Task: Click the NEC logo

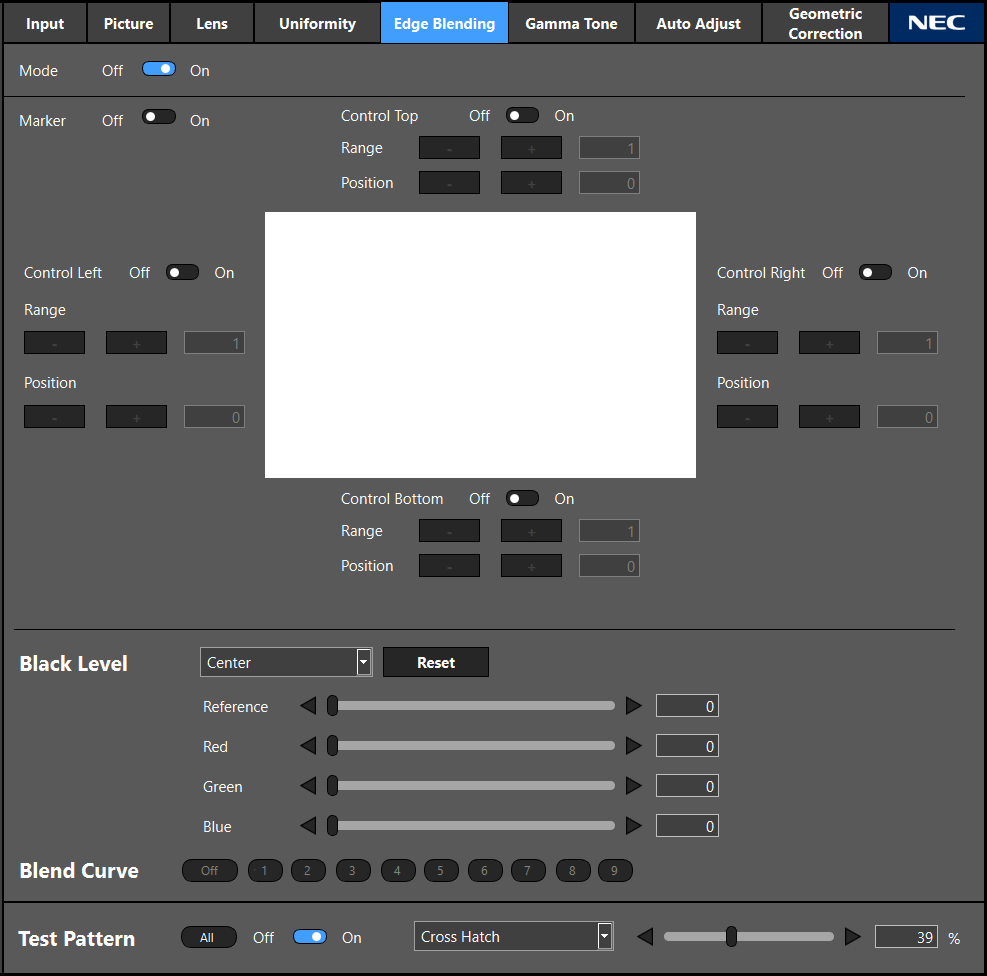Action: point(936,23)
